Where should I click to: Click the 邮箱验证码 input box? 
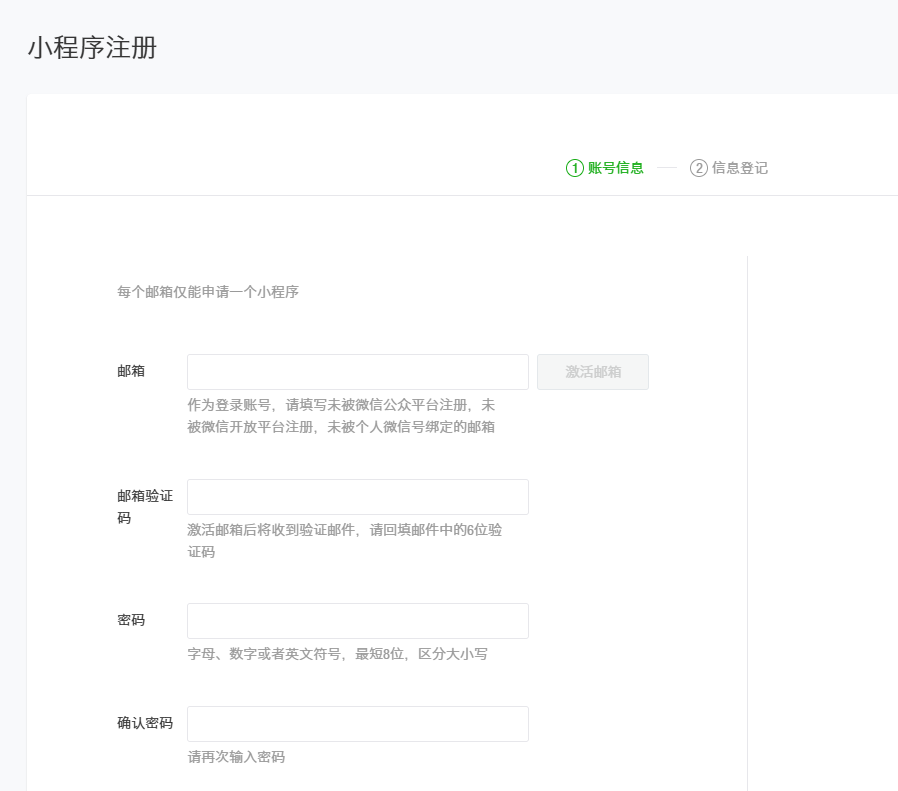357,496
